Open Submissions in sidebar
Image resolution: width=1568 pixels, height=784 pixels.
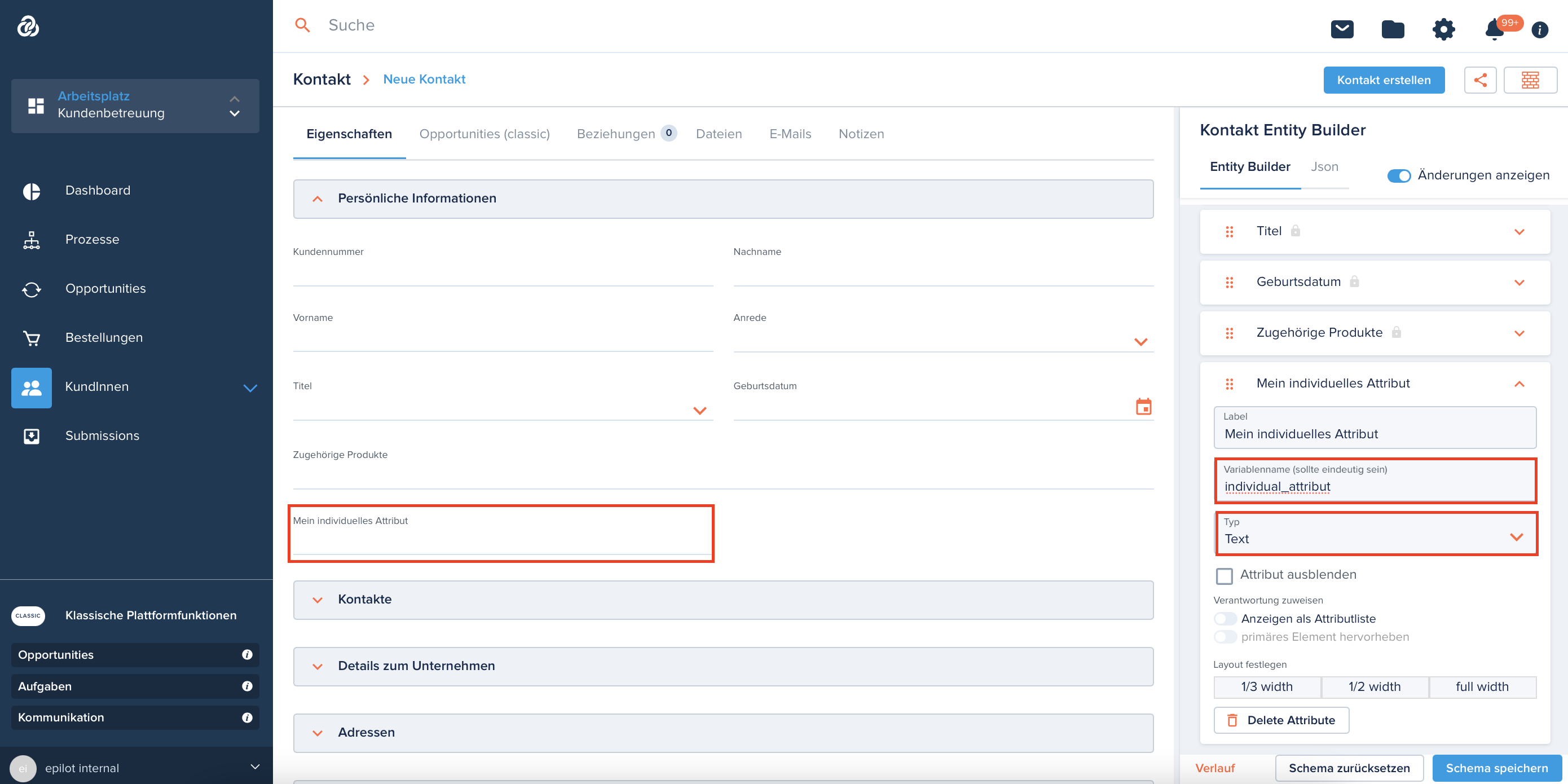pos(102,436)
